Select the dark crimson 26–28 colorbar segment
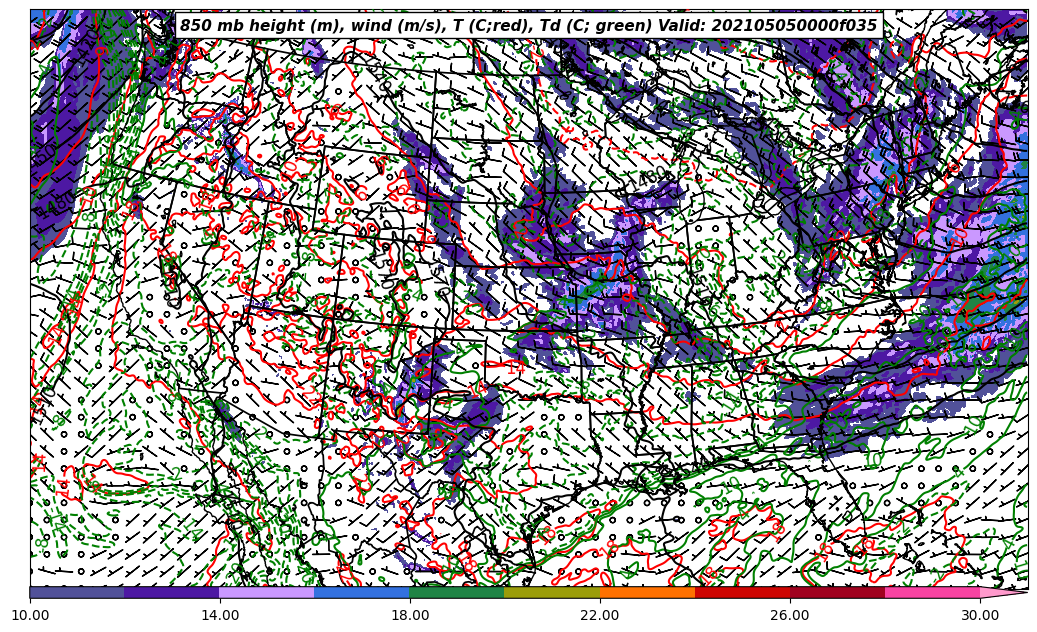1037x632 pixels. [x=837, y=592]
